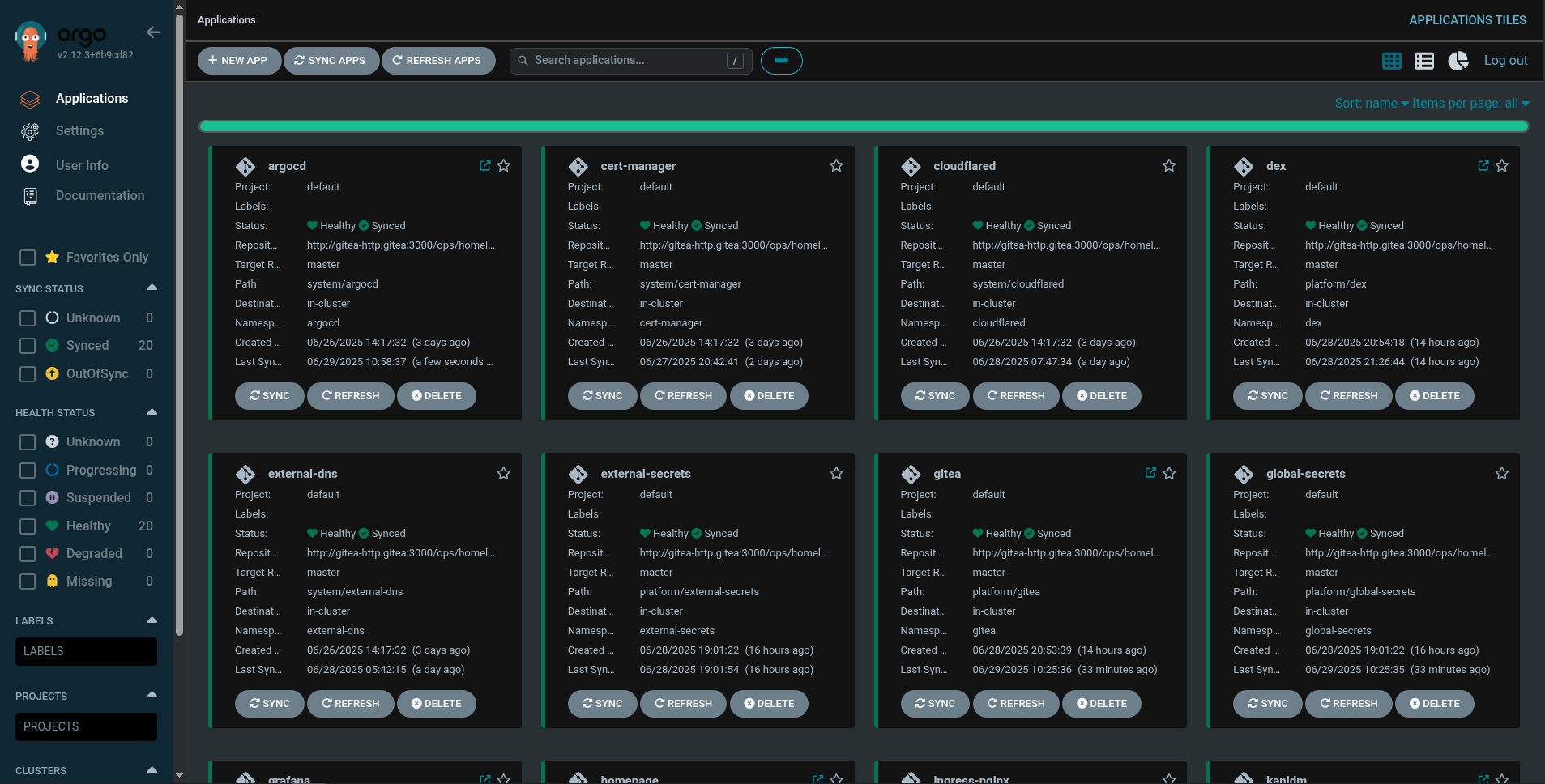Collapse sidebar with the back arrow
The height and width of the screenshot is (784, 1545).
click(153, 32)
